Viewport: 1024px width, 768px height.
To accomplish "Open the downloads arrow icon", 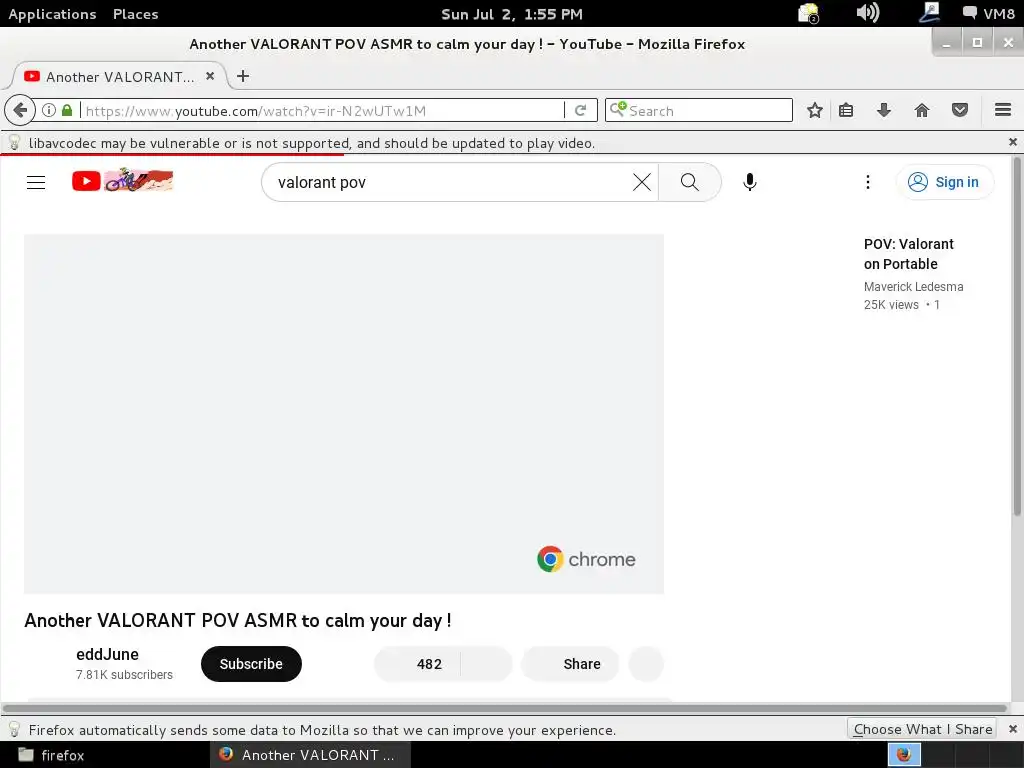I will [x=884, y=110].
